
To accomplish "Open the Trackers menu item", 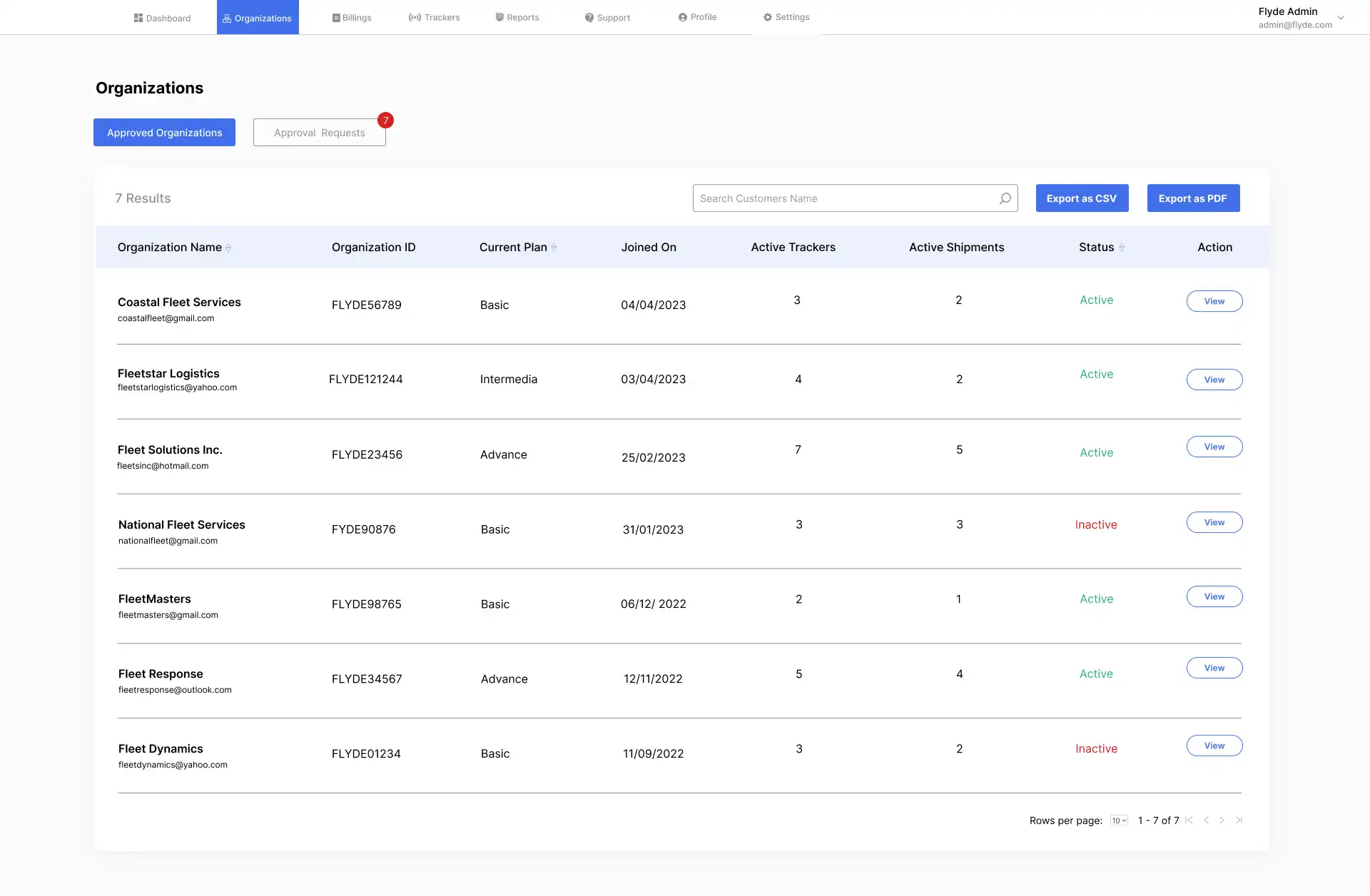I will pyautogui.click(x=434, y=17).
